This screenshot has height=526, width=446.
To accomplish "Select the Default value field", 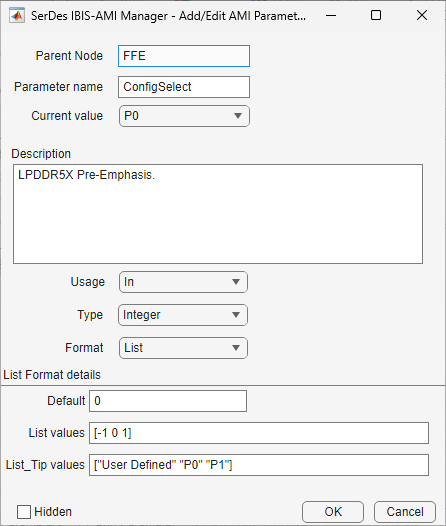I will click(x=168, y=401).
